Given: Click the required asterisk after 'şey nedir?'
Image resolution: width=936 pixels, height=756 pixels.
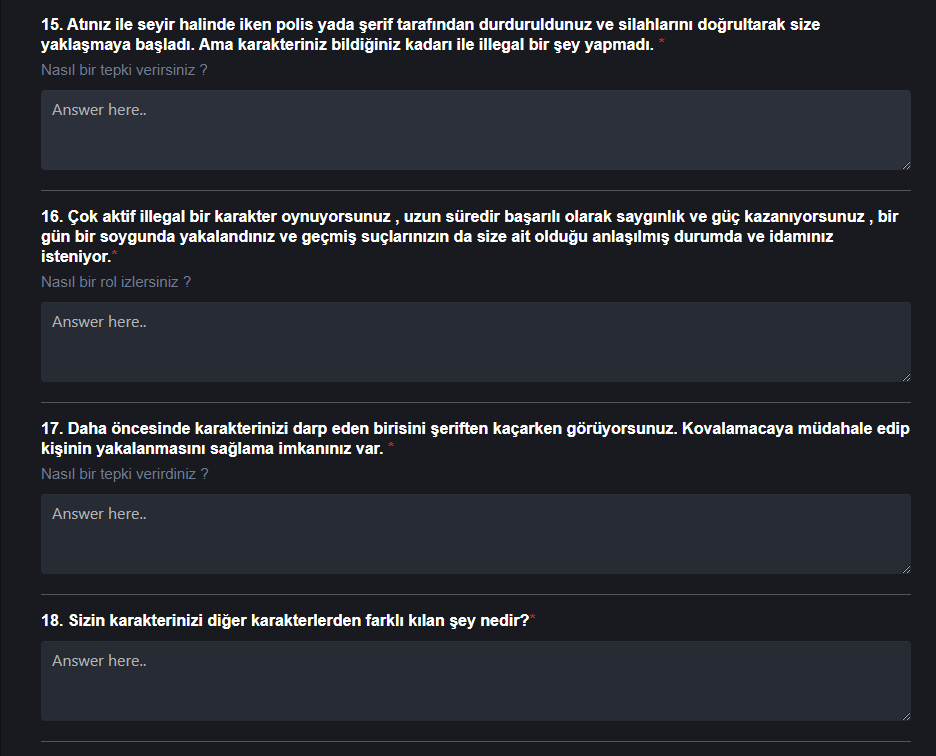Looking at the screenshot, I should point(532,617).
